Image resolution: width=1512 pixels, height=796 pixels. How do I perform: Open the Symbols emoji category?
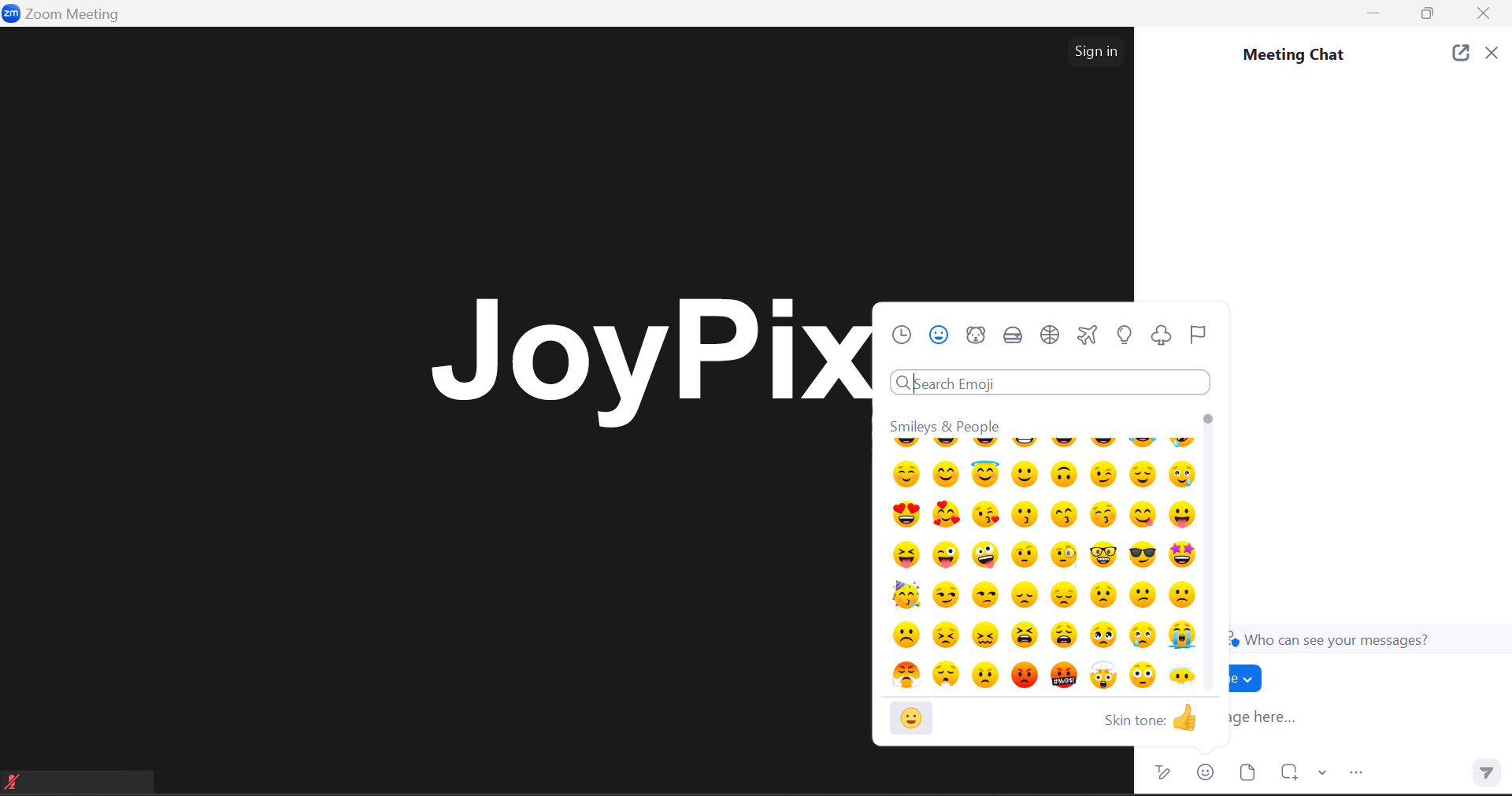[1161, 335]
